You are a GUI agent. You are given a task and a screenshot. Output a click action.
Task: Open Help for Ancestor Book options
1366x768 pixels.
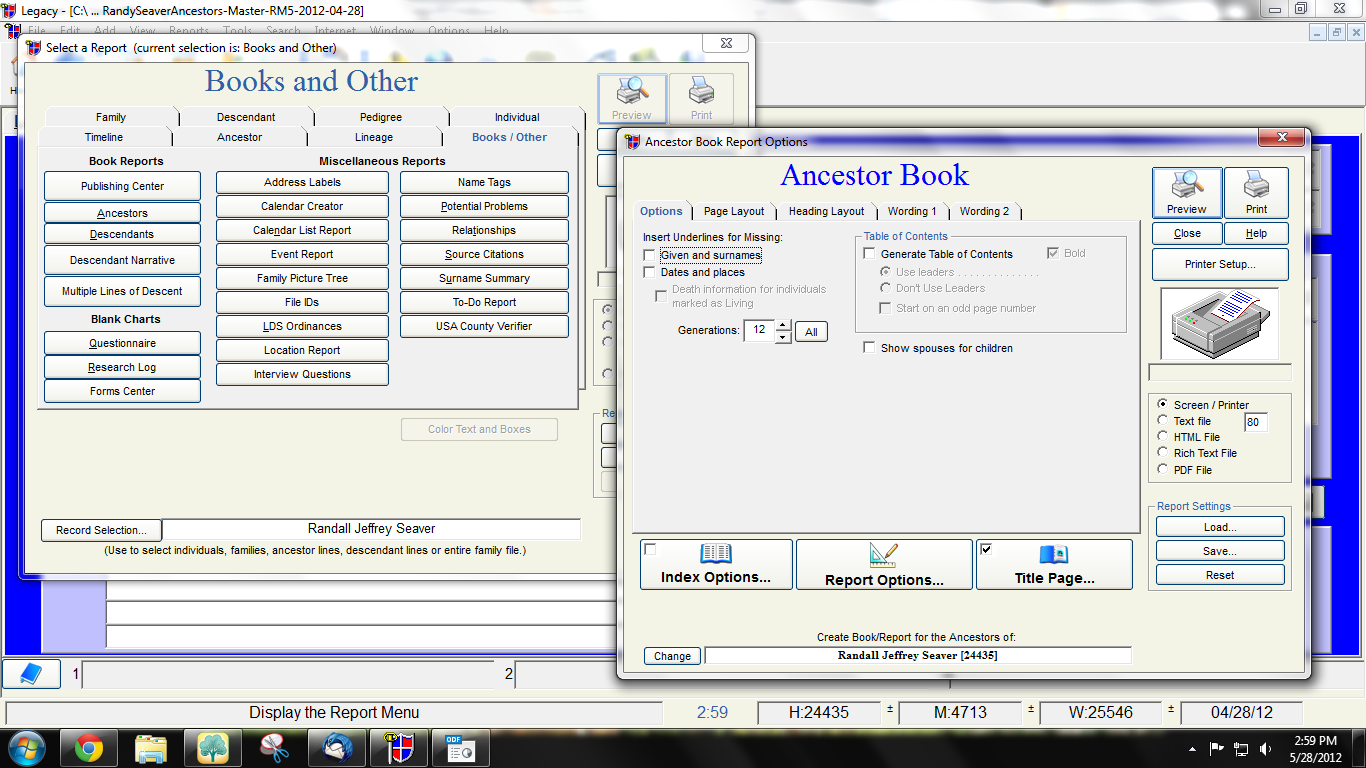[1256, 233]
